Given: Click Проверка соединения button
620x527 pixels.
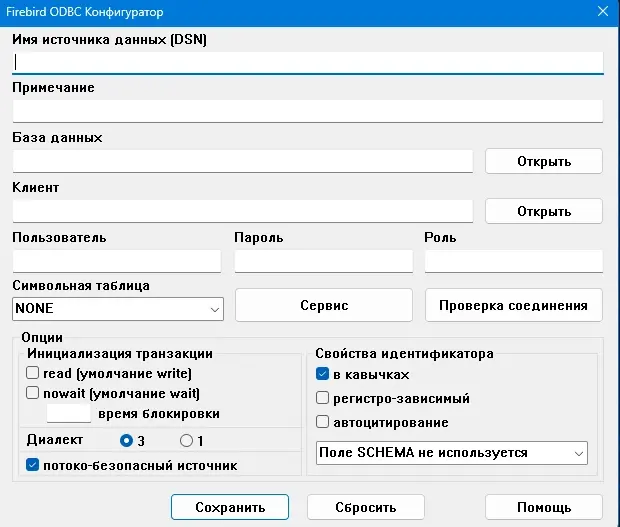Looking at the screenshot, I should point(514,305).
